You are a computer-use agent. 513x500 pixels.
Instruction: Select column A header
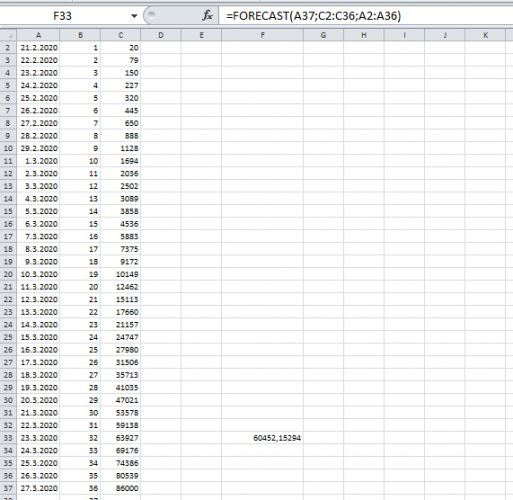point(38,35)
